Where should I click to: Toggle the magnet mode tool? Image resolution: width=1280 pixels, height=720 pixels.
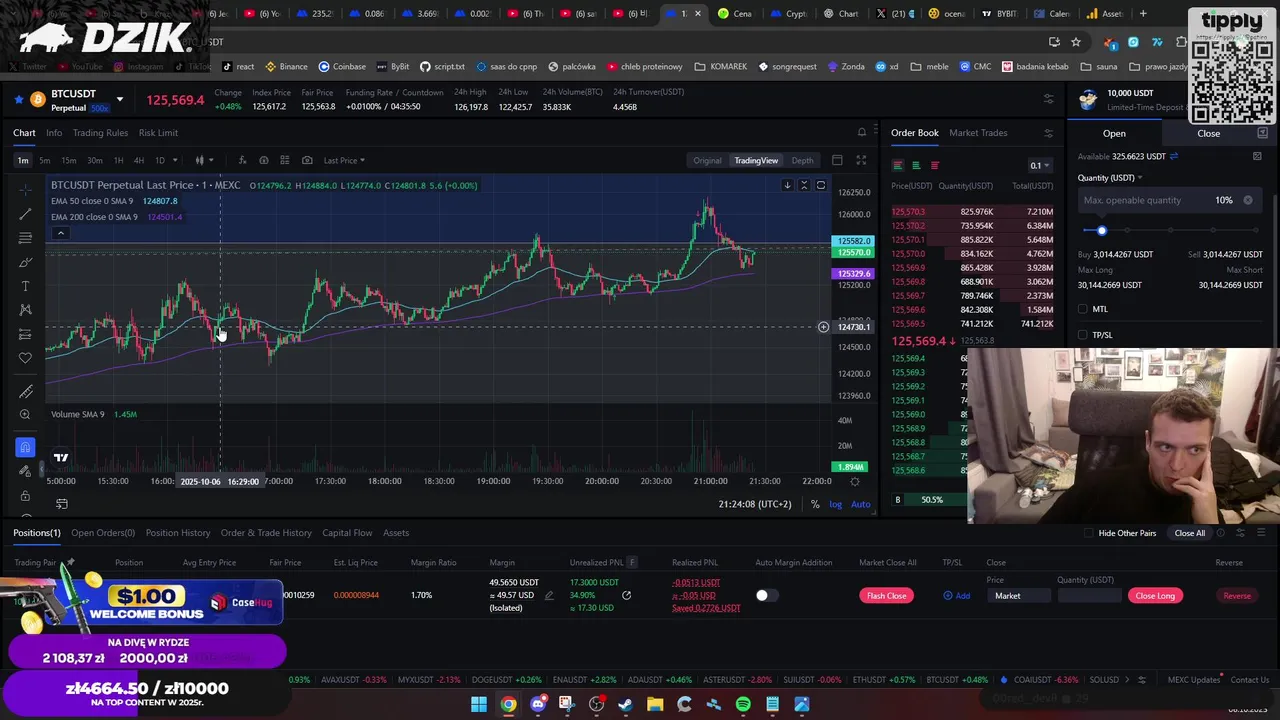point(25,447)
